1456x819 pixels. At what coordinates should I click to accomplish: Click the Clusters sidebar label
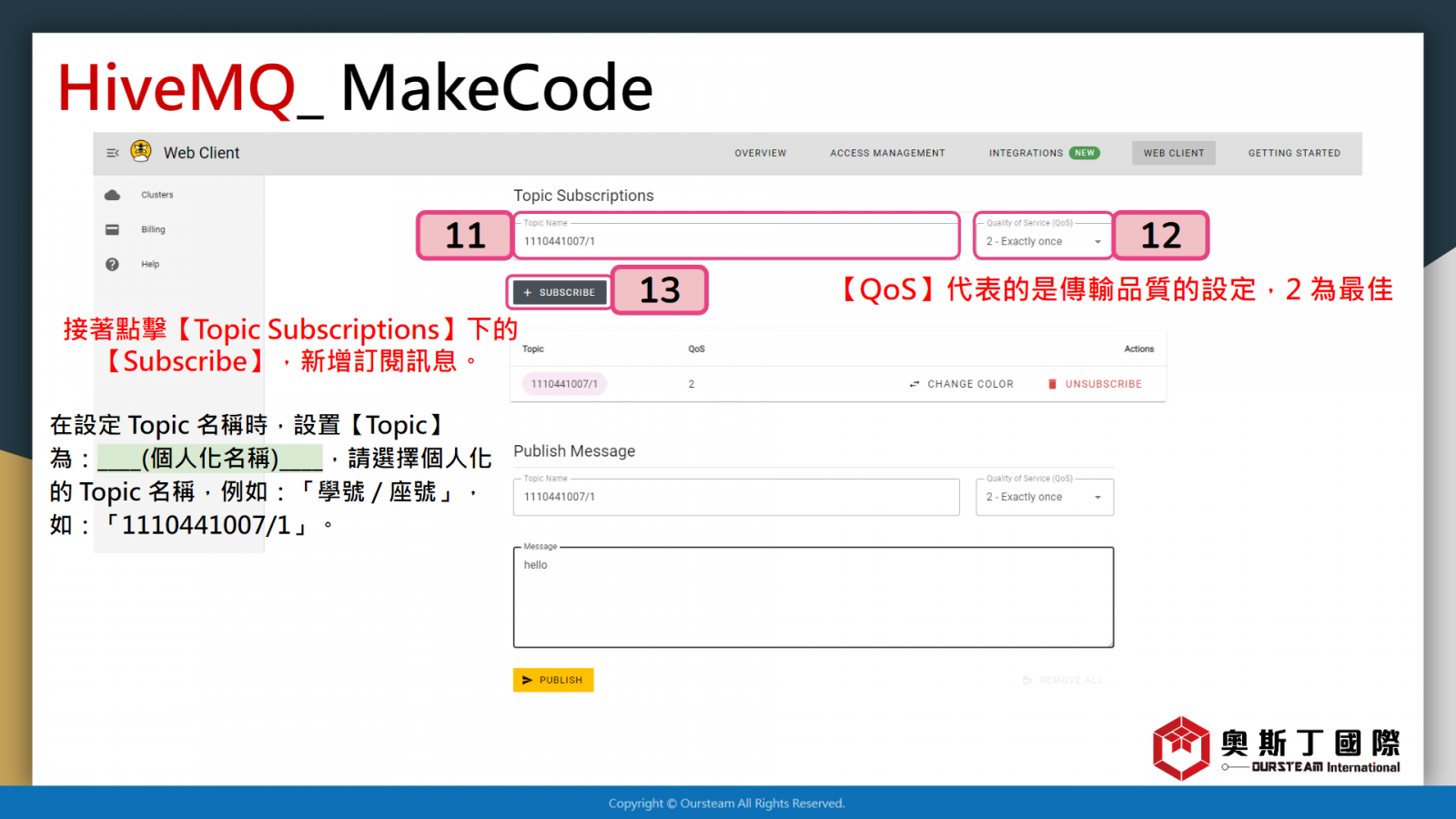click(x=157, y=195)
